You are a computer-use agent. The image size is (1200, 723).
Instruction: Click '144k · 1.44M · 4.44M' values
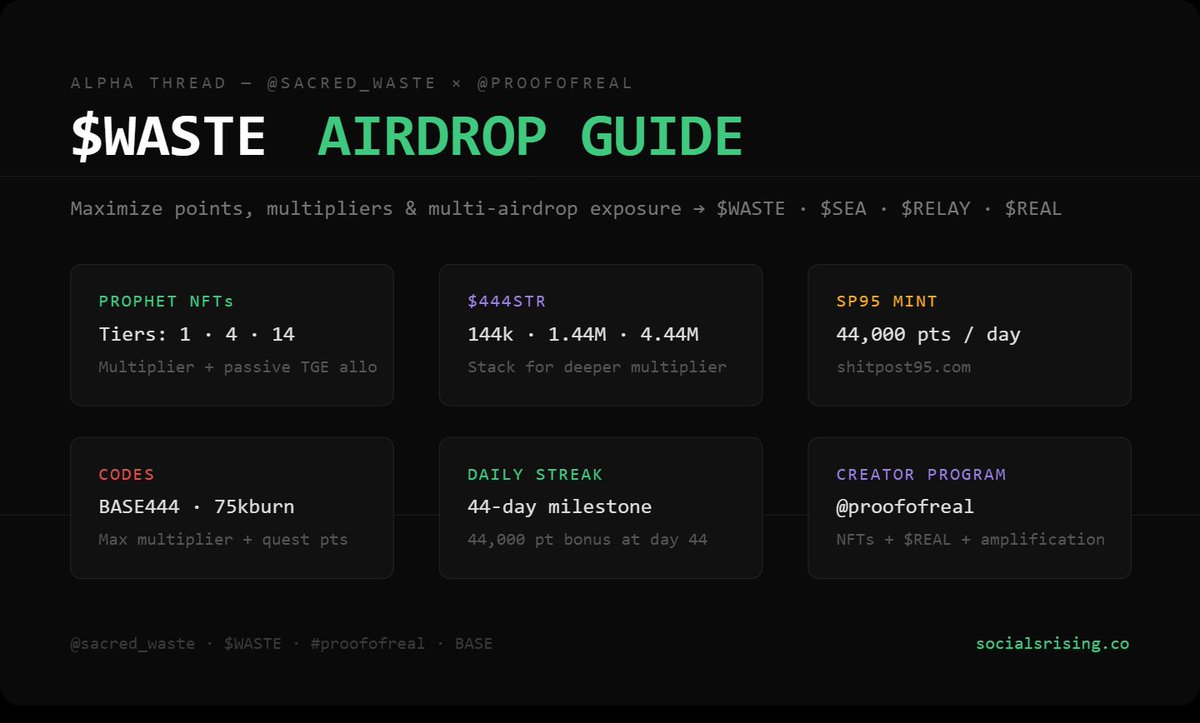tap(583, 334)
